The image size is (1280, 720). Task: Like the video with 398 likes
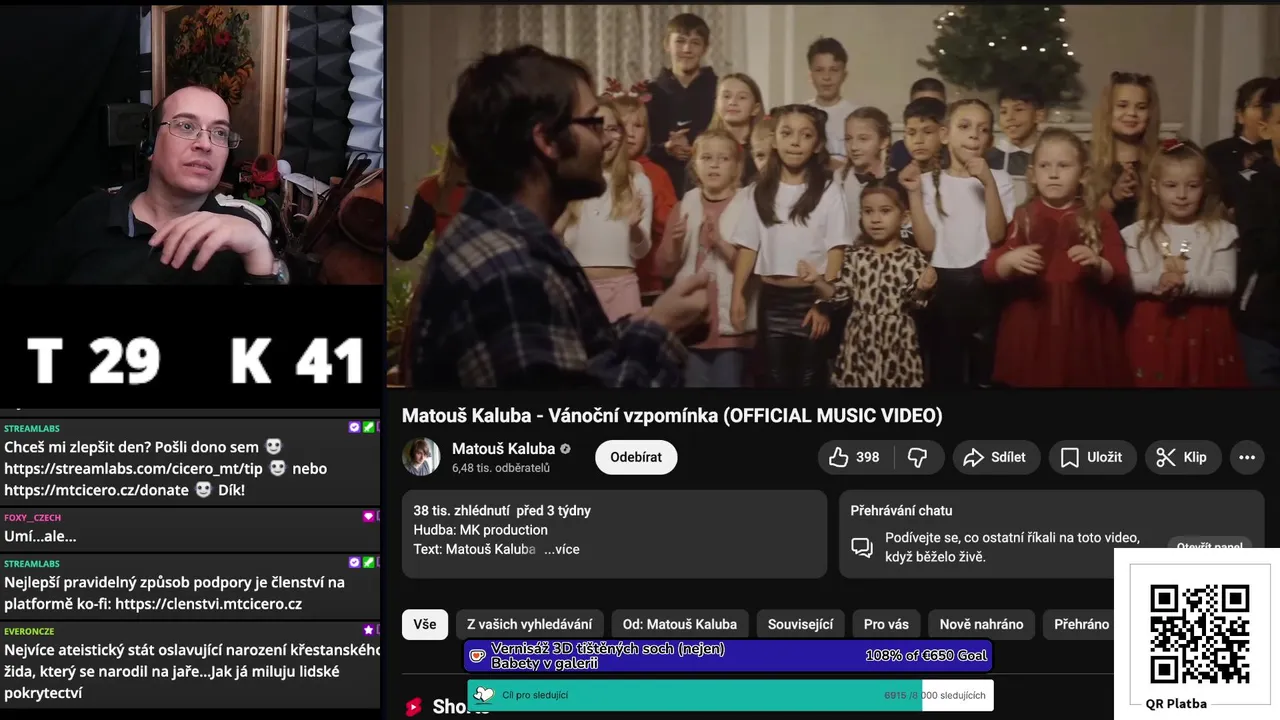pyautogui.click(x=855, y=457)
